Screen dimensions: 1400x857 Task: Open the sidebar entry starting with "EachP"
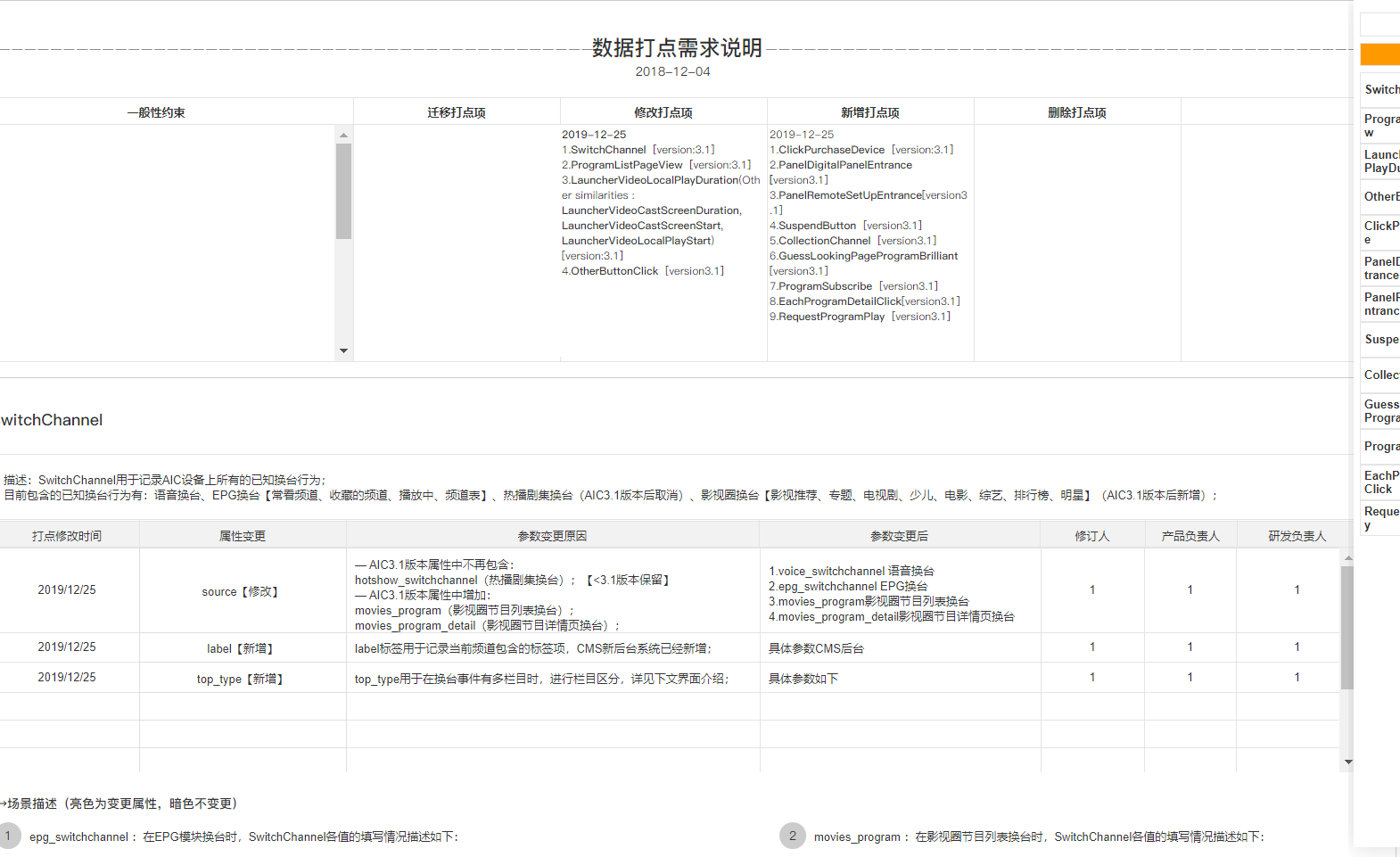click(1381, 482)
